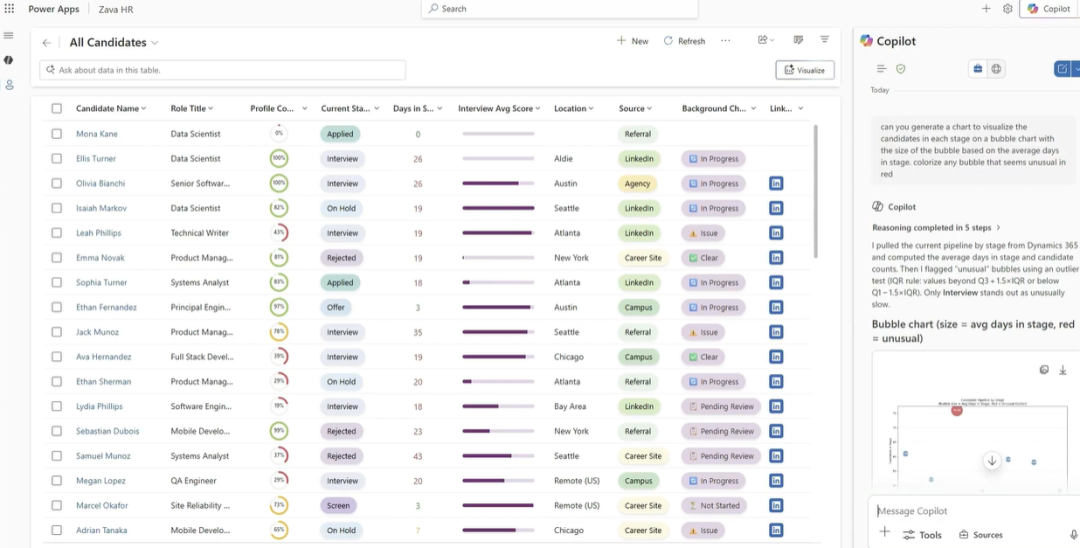Screen dimensions: 1080x548
Task: Open the LinkedIn icon in Jack Munoz's row
Action: click(776, 333)
